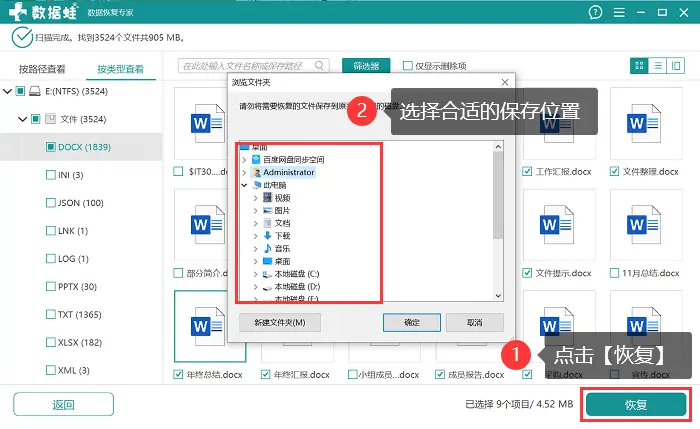Screen dimensions: 700x429
Task: Check the LNK (1) type checkbox
Action: [x=51, y=231]
